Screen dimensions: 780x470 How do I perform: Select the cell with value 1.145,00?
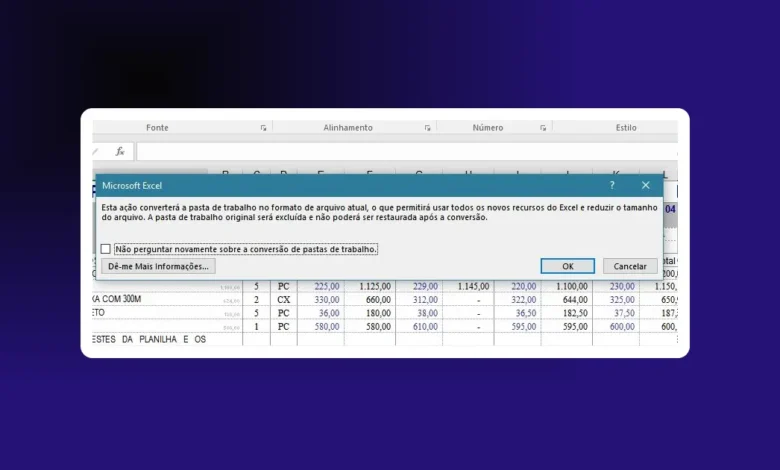(x=468, y=286)
